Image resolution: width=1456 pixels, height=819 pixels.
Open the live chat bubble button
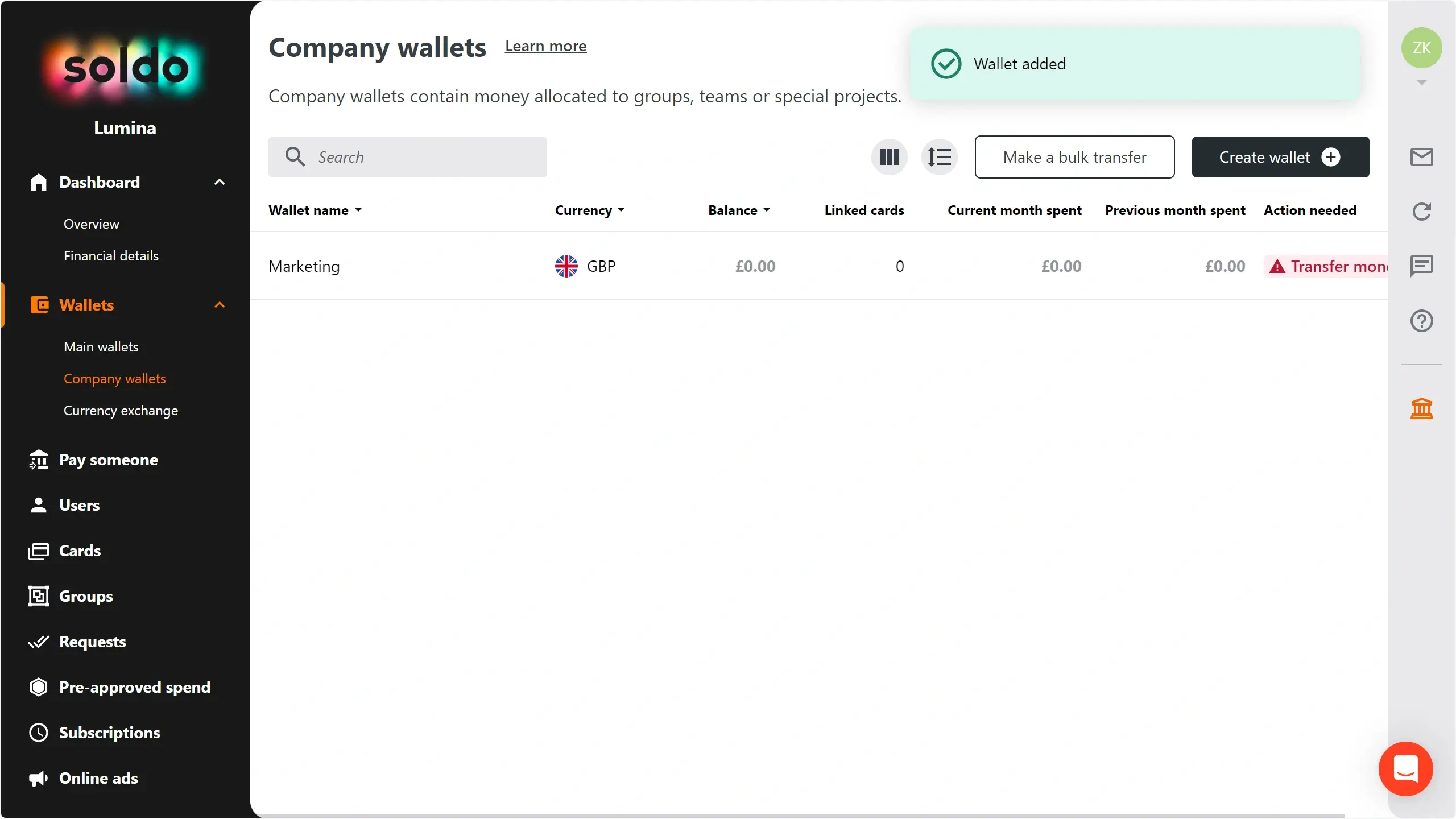point(1405,769)
